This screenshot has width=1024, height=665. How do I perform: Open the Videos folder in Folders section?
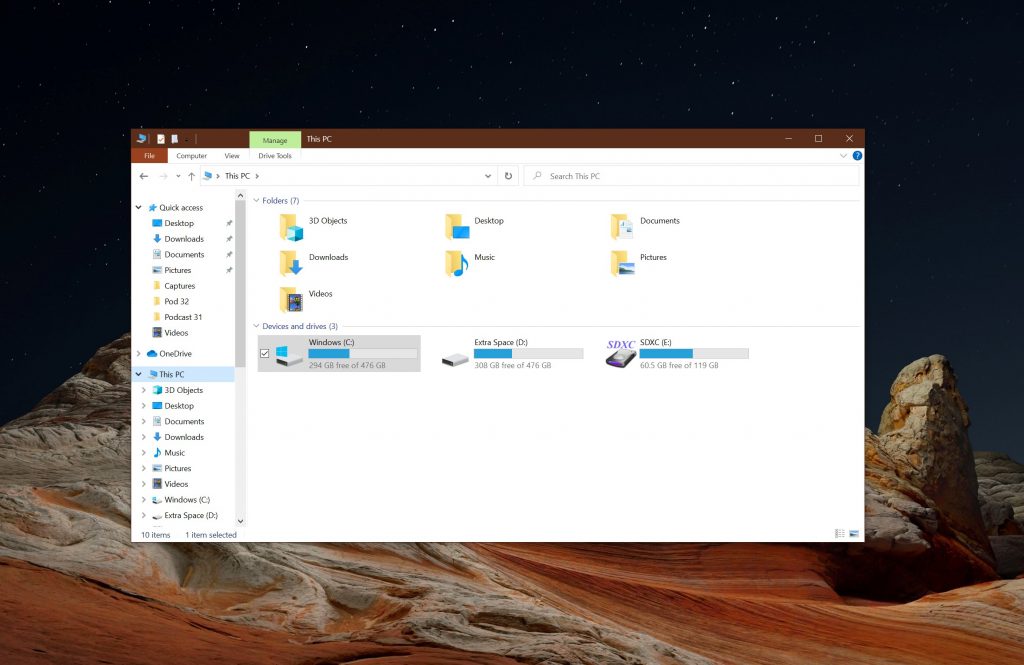[291, 300]
